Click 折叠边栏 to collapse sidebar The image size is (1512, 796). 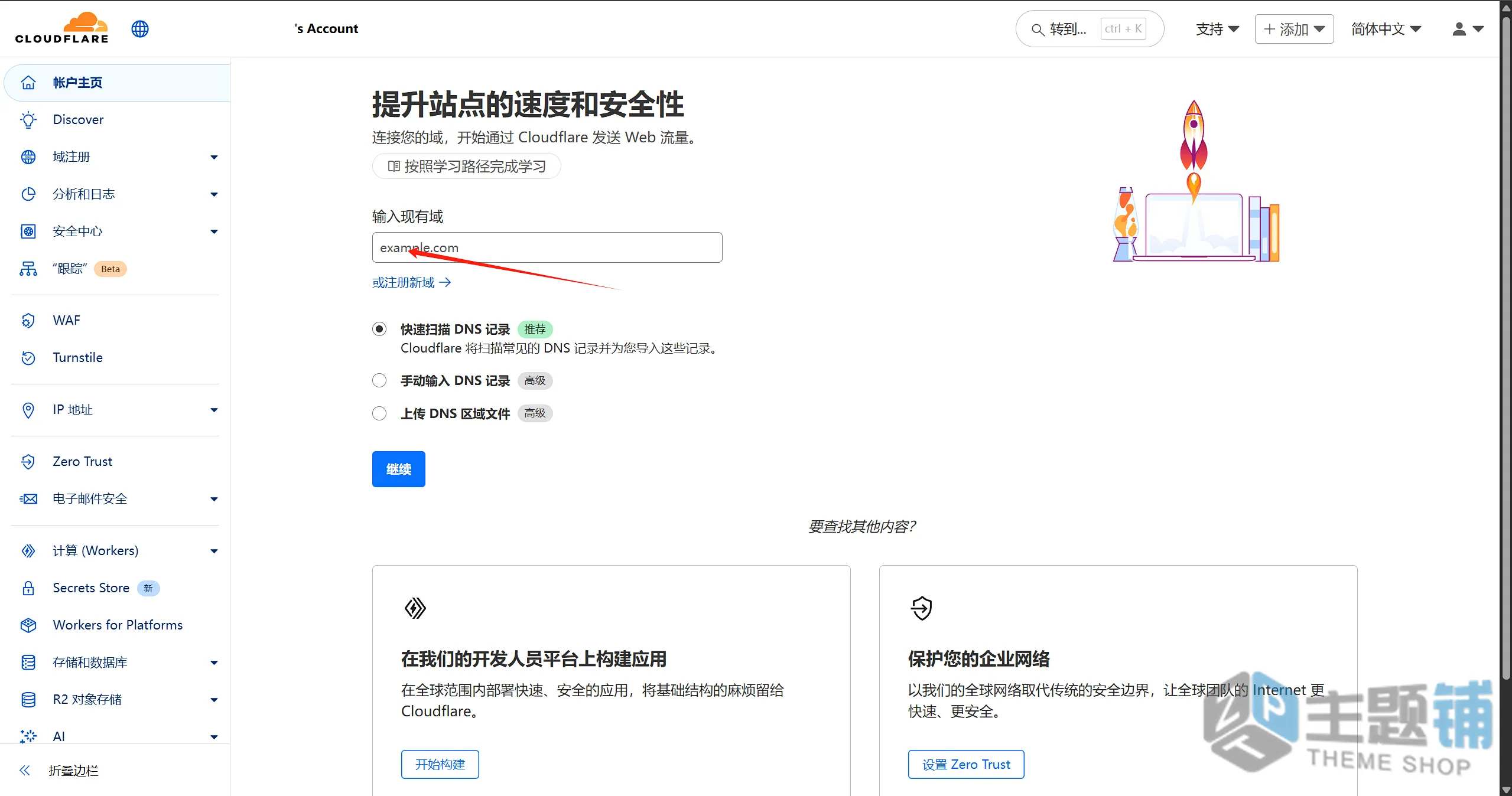click(73, 771)
